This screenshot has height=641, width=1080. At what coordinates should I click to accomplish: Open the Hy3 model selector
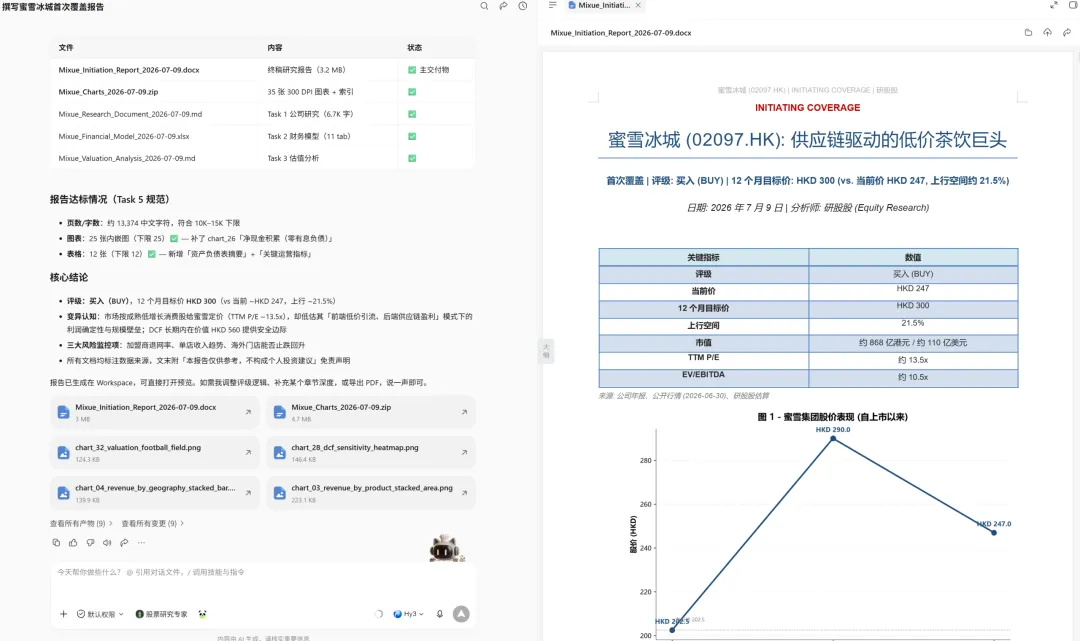point(408,613)
